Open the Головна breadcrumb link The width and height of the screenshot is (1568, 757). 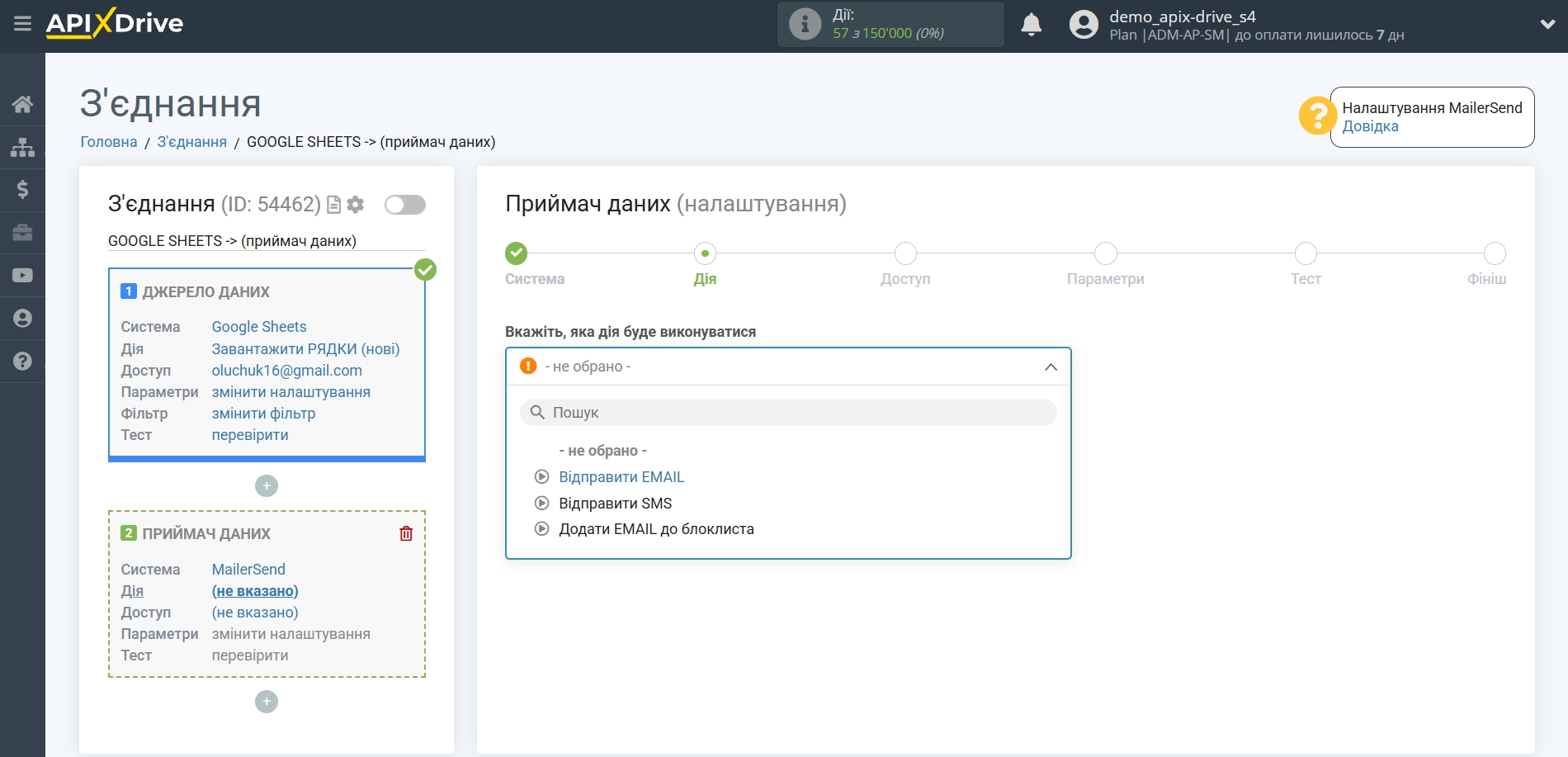[x=109, y=142]
